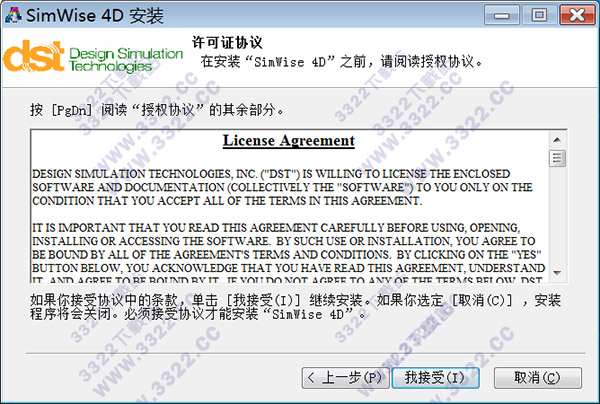Click the "在安装“SimWise 4D”之前" subtitle text
This screenshot has height=404, width=600.
click(x=341, y=62)
